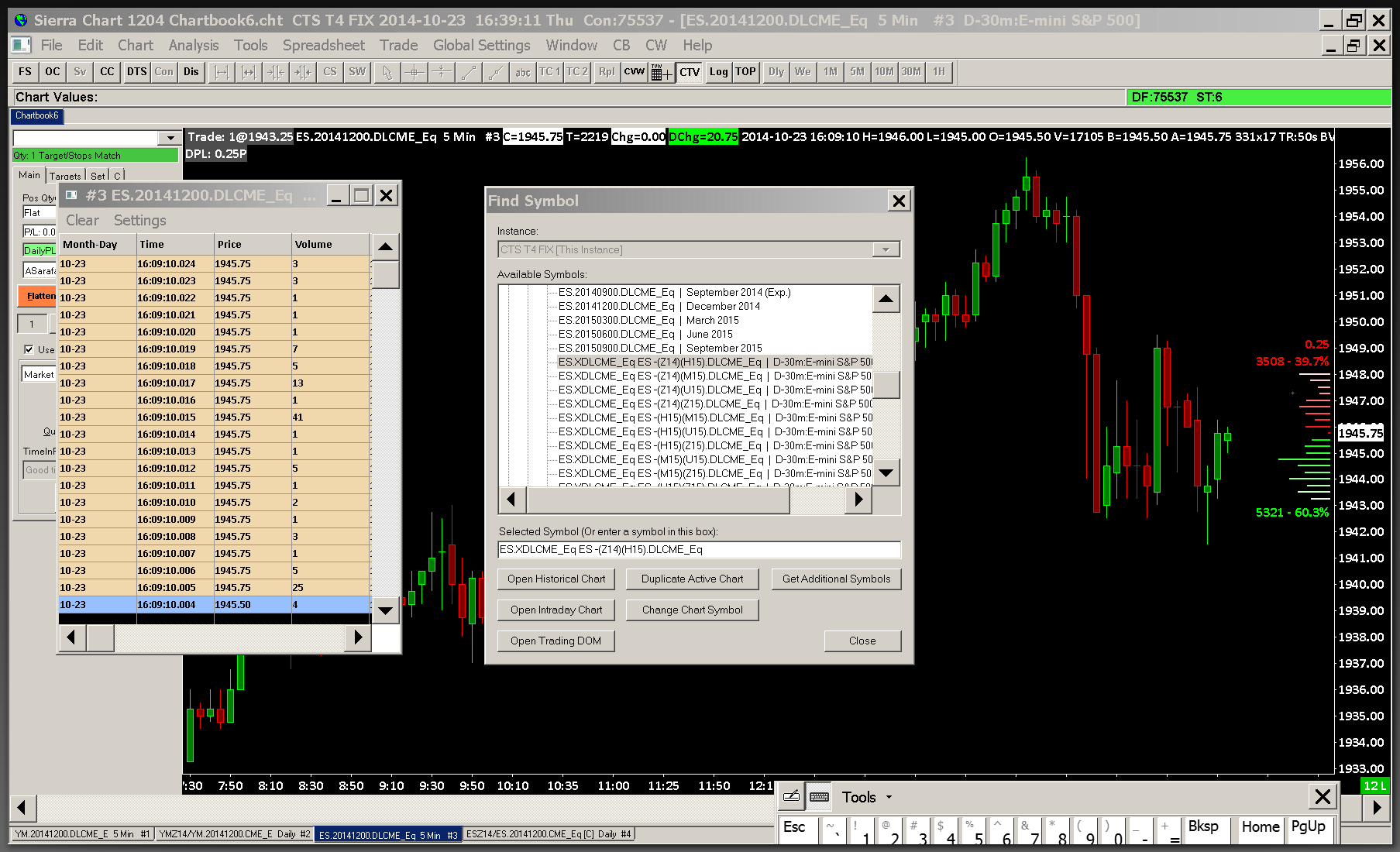This screenshot has height=852, width=1400.
Task: Switch chart to 30M timeframe button
Action: (911, 72)
